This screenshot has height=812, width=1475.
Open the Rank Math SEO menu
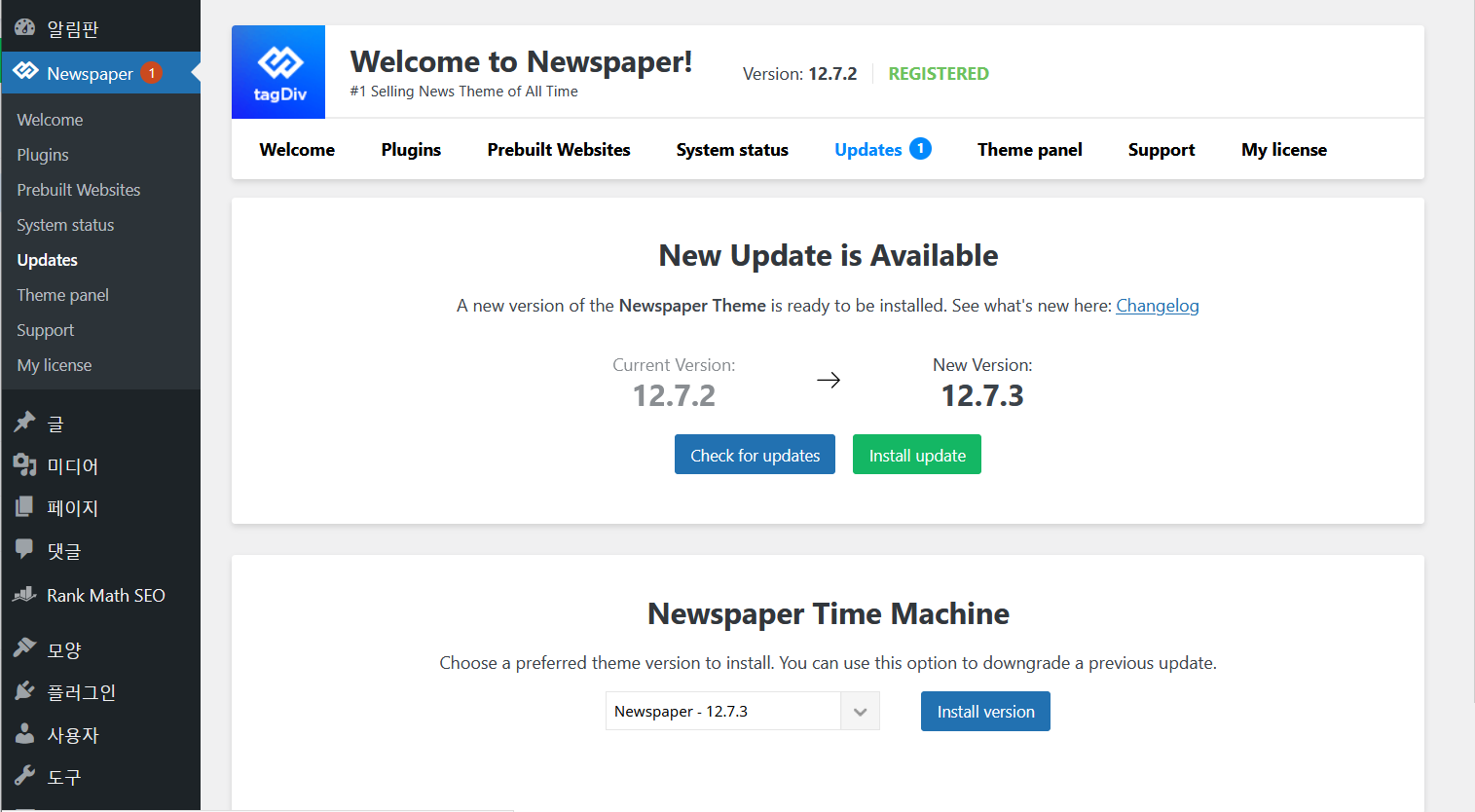pyautogui.click(x=101, y=595)
